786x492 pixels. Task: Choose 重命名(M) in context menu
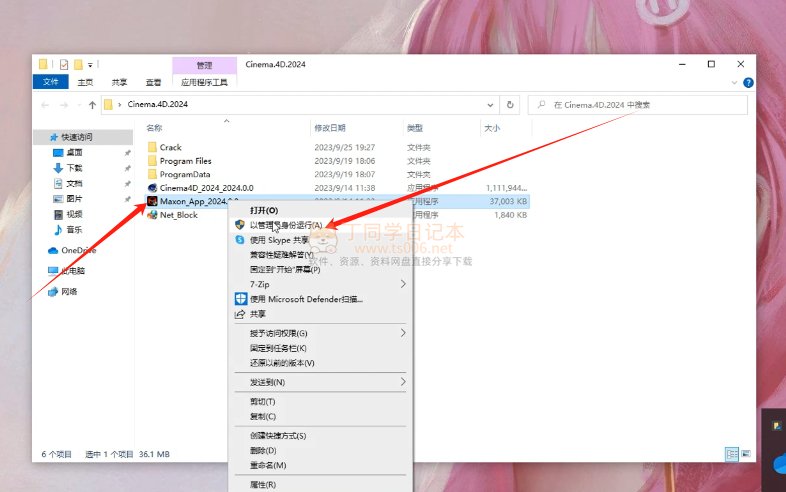click(268, 465)
